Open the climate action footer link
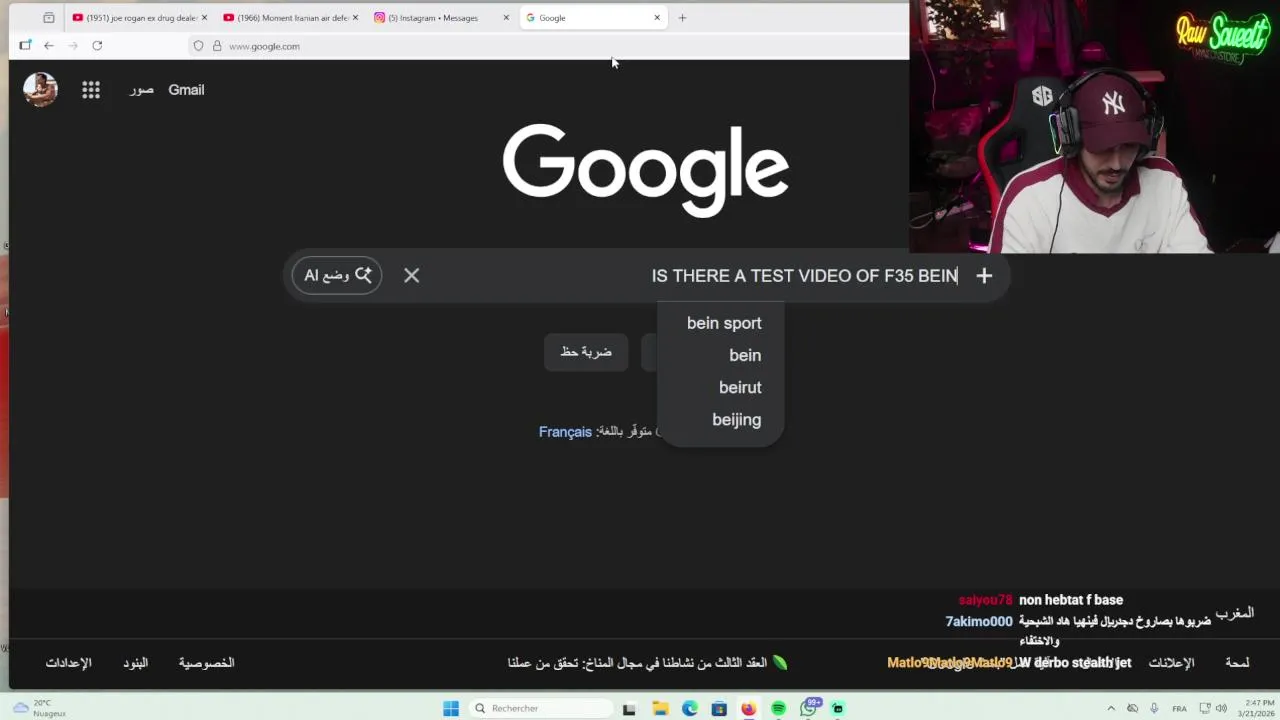This screenshot has width=1280, height=720. coord(647,663)
